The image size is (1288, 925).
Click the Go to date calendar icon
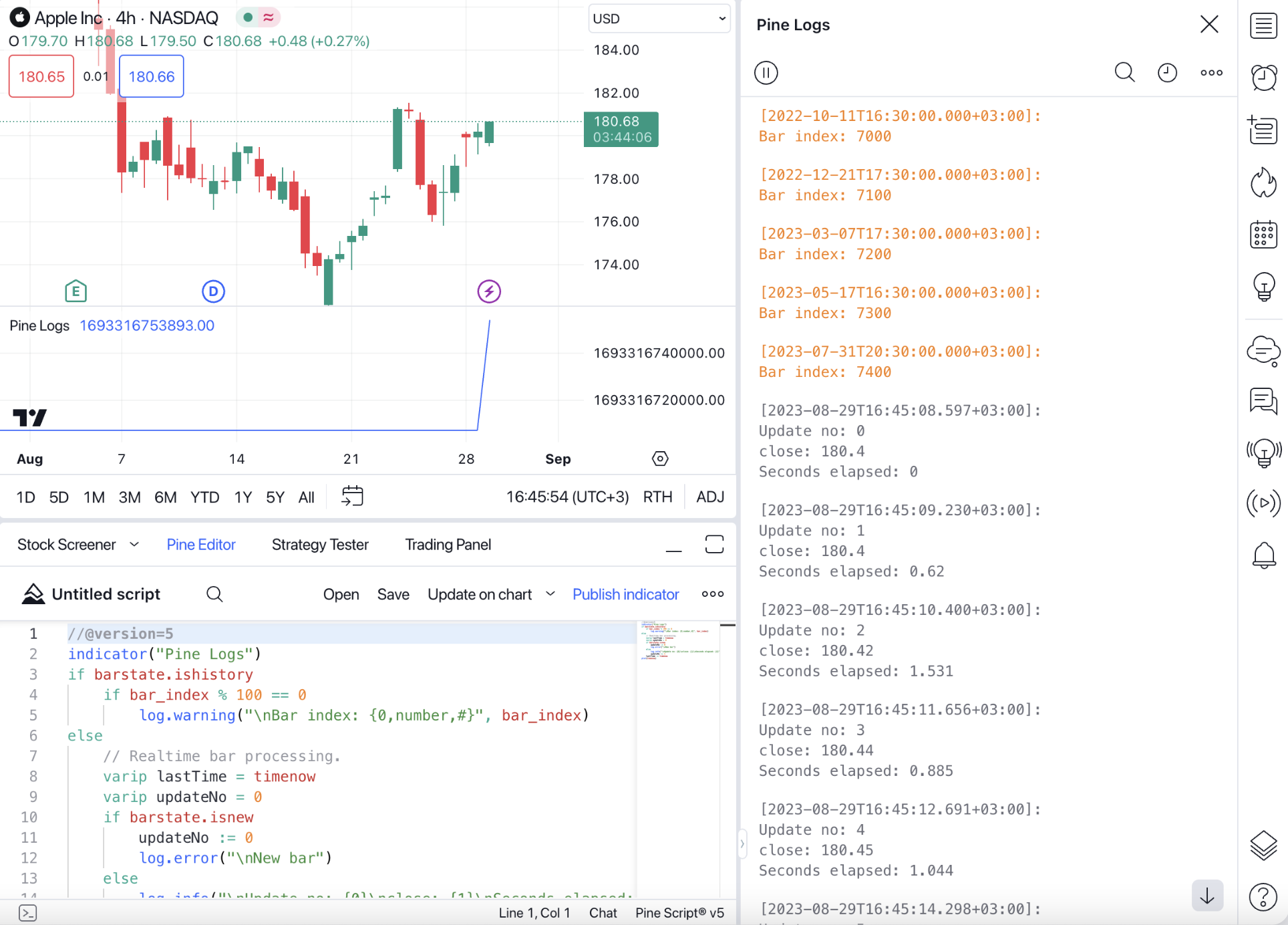352,497
